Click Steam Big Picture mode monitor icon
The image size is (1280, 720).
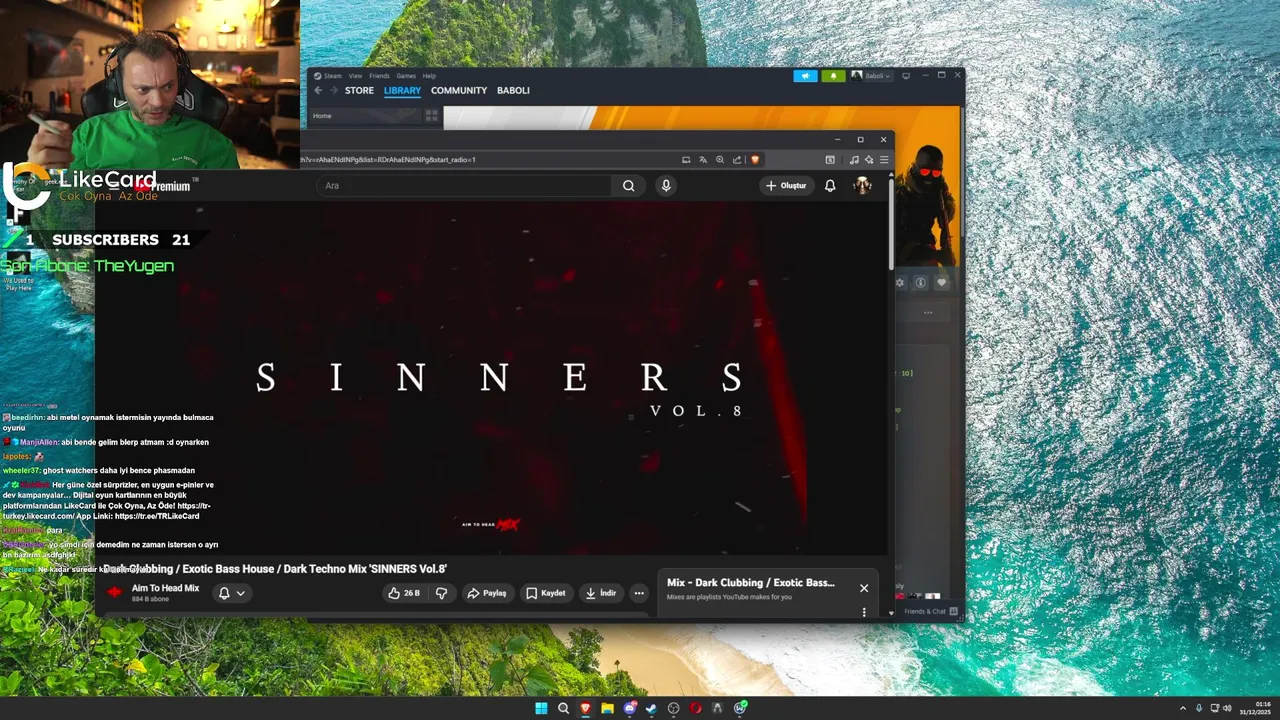pos(906,76)
